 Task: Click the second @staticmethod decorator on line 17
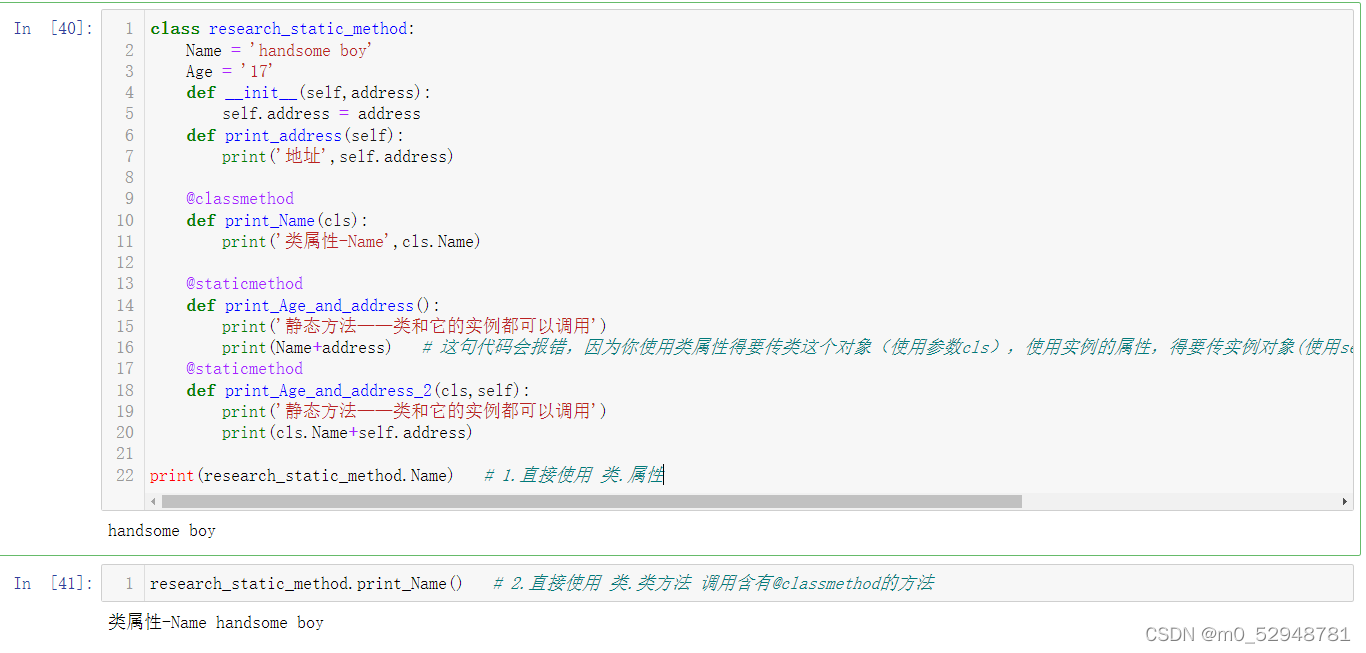(x=244, y=368)
